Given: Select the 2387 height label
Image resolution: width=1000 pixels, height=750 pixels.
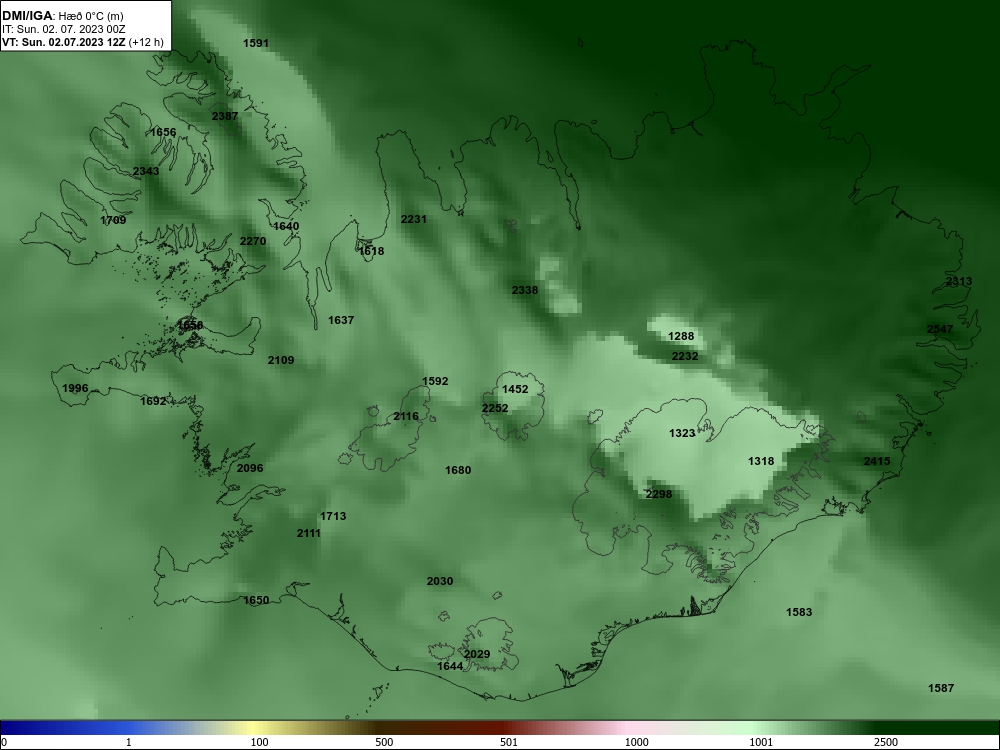Looking at the screenshot, I should click(225, 116).
